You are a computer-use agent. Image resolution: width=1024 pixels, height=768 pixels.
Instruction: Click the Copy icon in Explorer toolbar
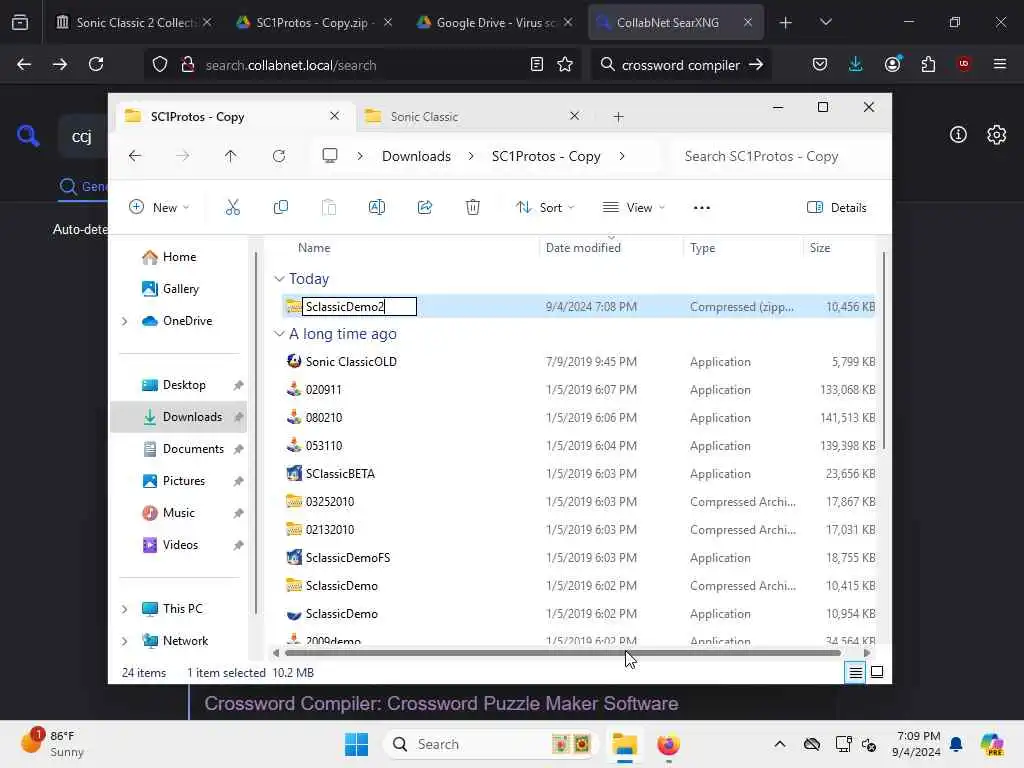click(281, 208)
